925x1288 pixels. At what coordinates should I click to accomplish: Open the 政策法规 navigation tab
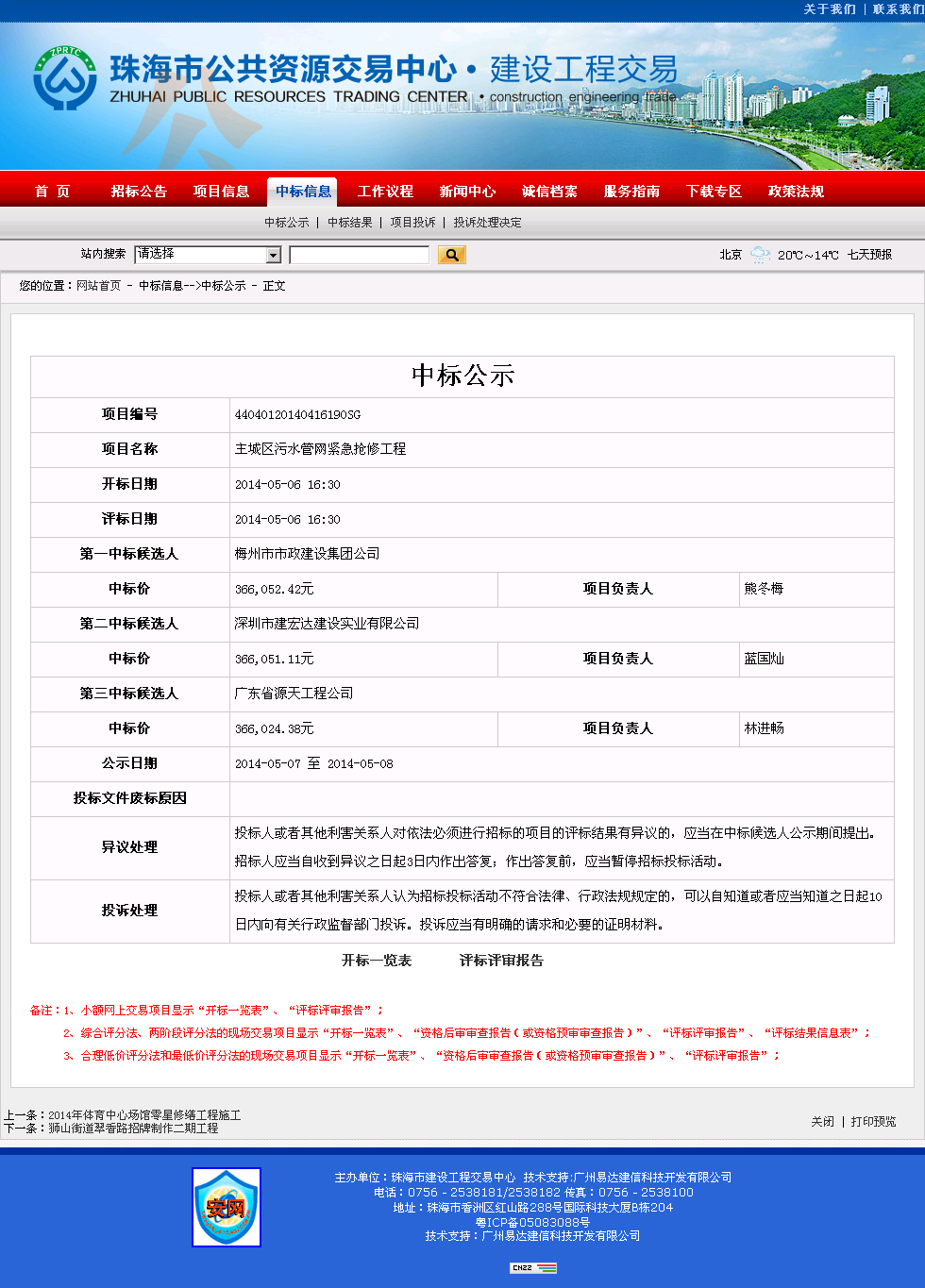(796, 192)
